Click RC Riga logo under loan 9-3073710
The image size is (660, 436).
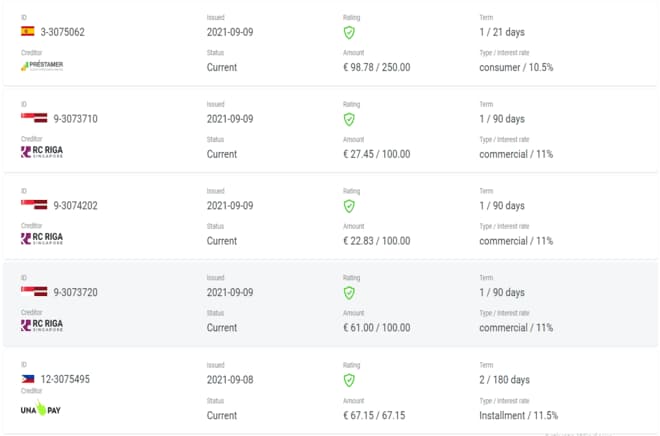click(42, 152)
